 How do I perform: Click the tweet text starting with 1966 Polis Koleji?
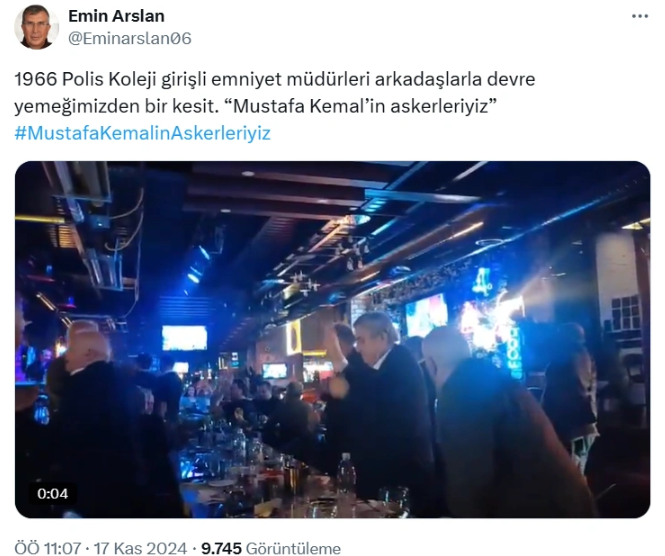pyautogui.click(x=275, y=92)
